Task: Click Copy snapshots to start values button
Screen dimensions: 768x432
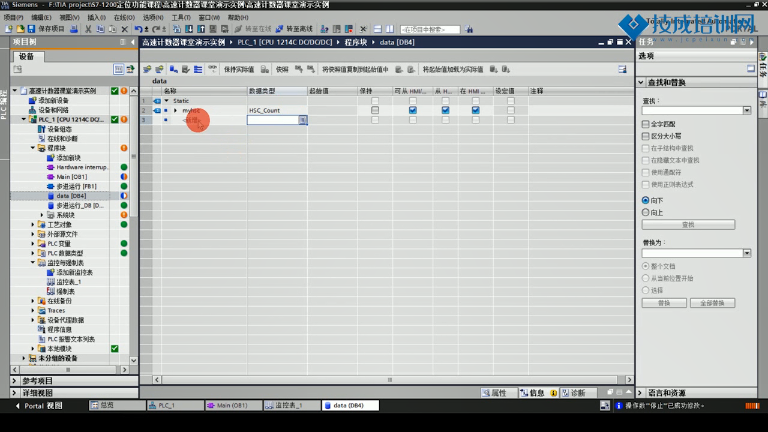Action: pyautogui.click(x=355, y=70)
